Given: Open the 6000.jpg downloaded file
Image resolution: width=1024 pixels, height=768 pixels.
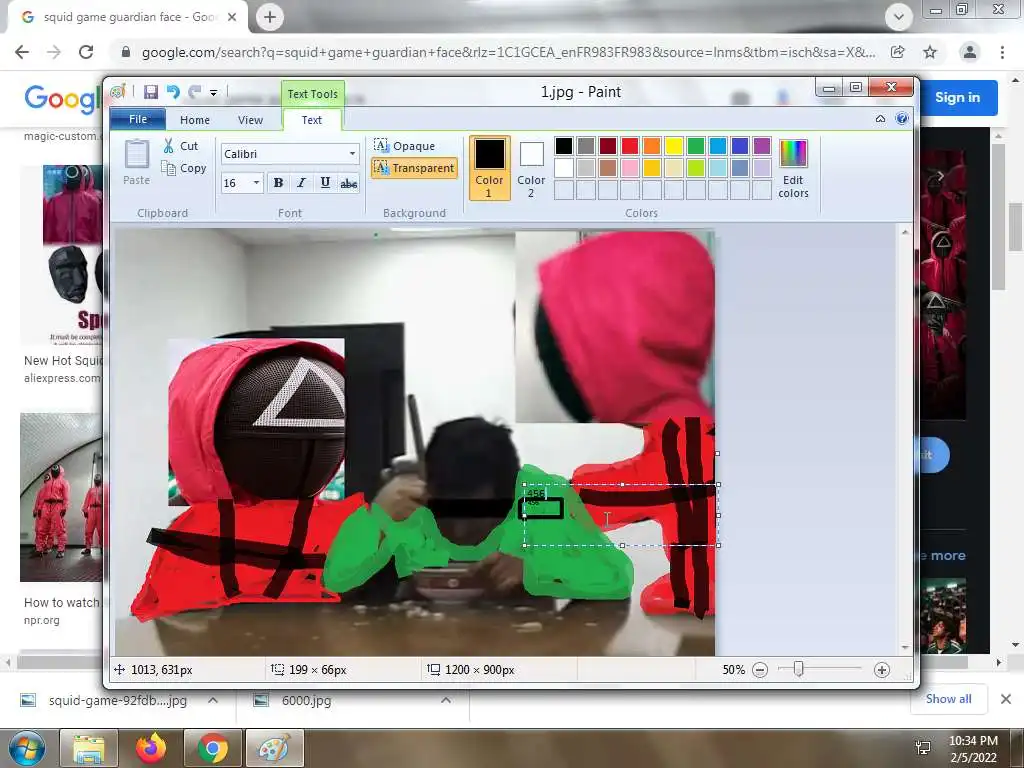Looking at the screenshot, I should point(306,701).
